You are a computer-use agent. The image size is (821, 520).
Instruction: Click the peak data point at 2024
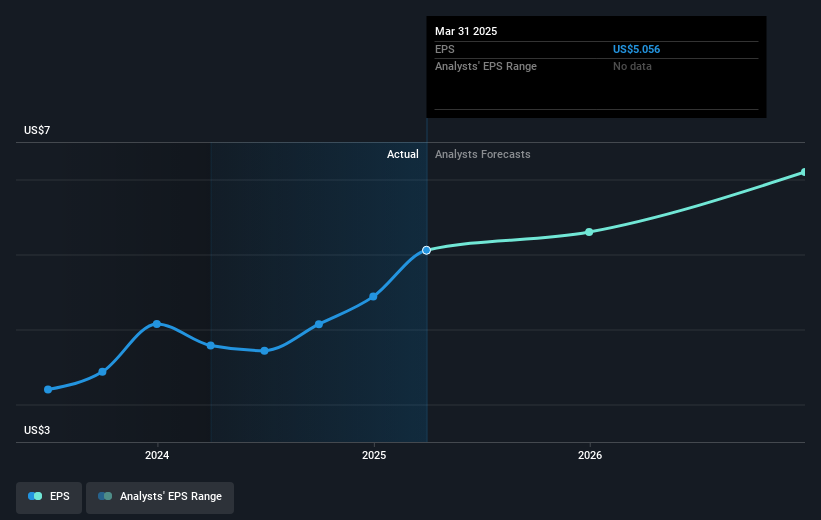pyautogui.click(x=157, y=324)
